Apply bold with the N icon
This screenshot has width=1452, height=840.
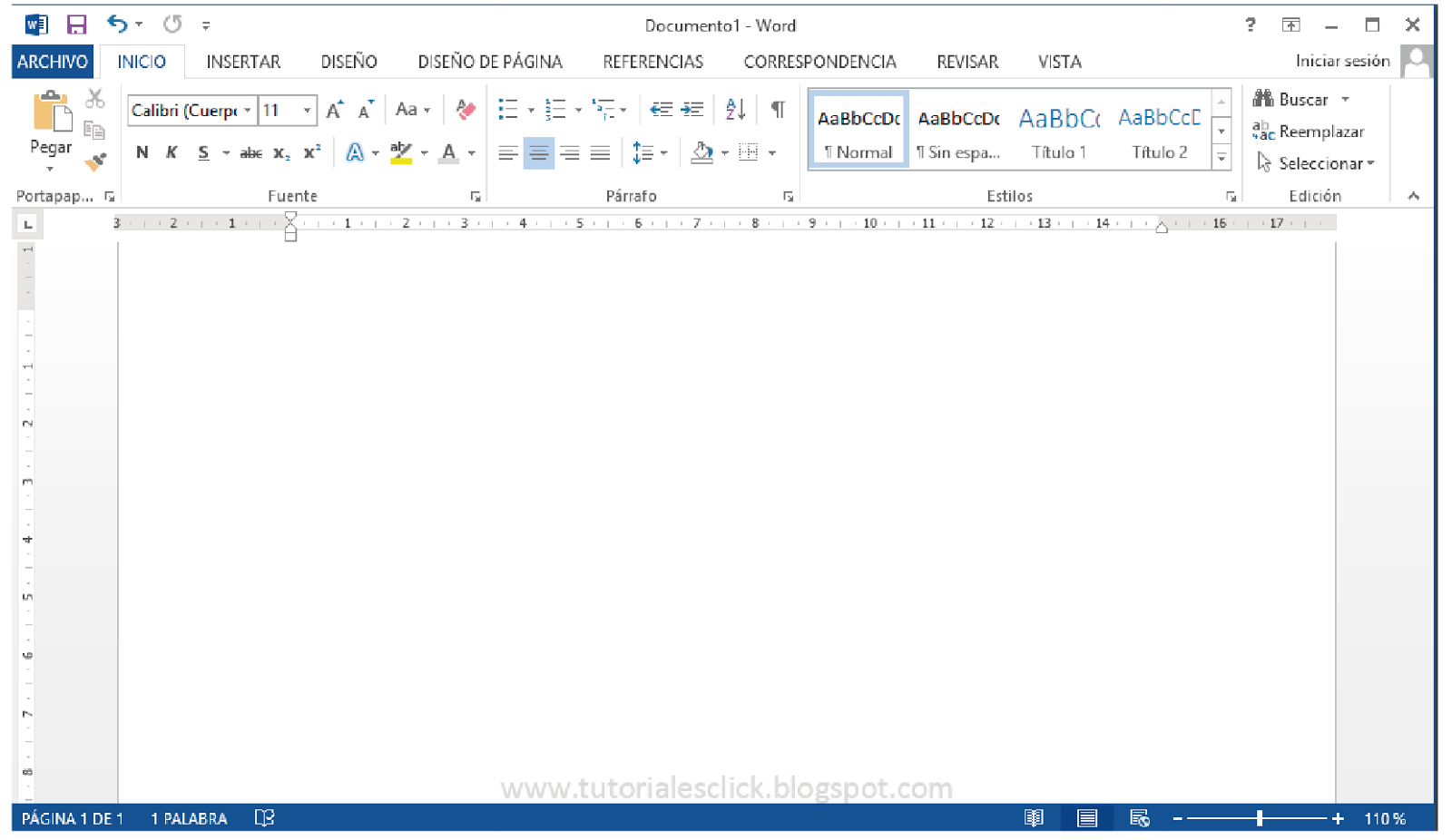coord(142,152)
